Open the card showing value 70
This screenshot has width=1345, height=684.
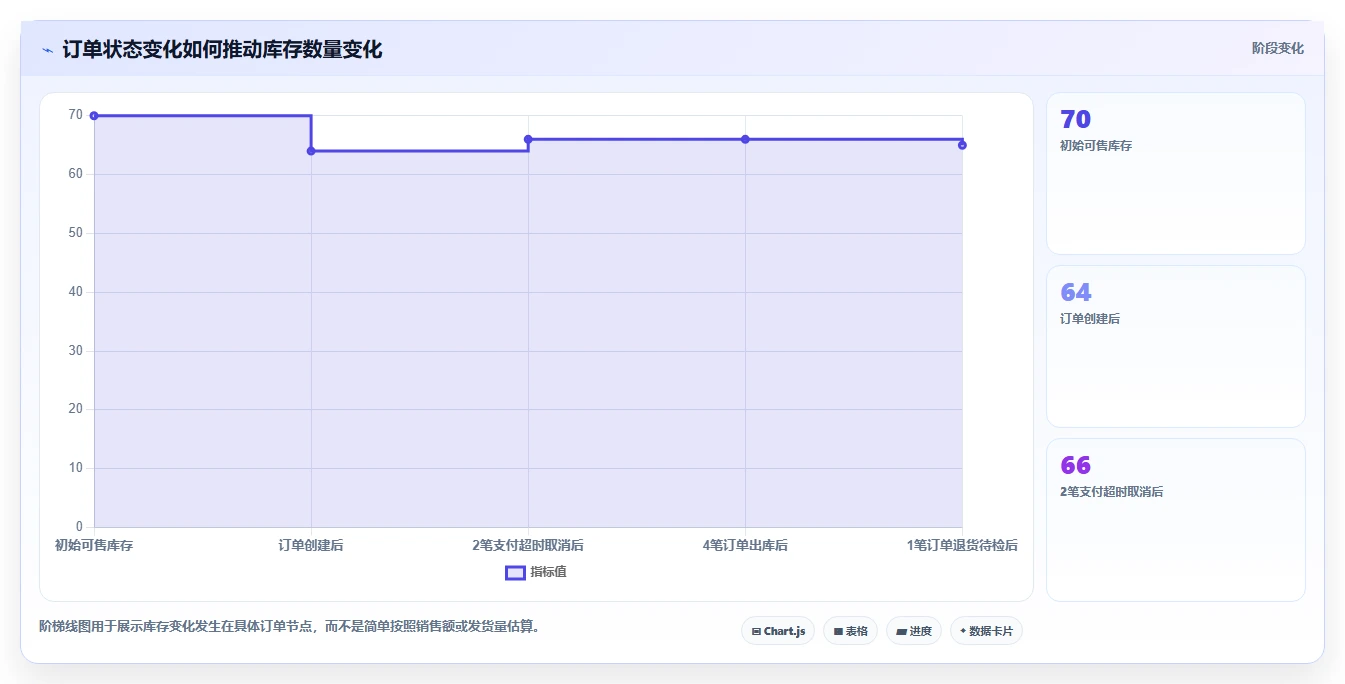(x=1176, y=174)
